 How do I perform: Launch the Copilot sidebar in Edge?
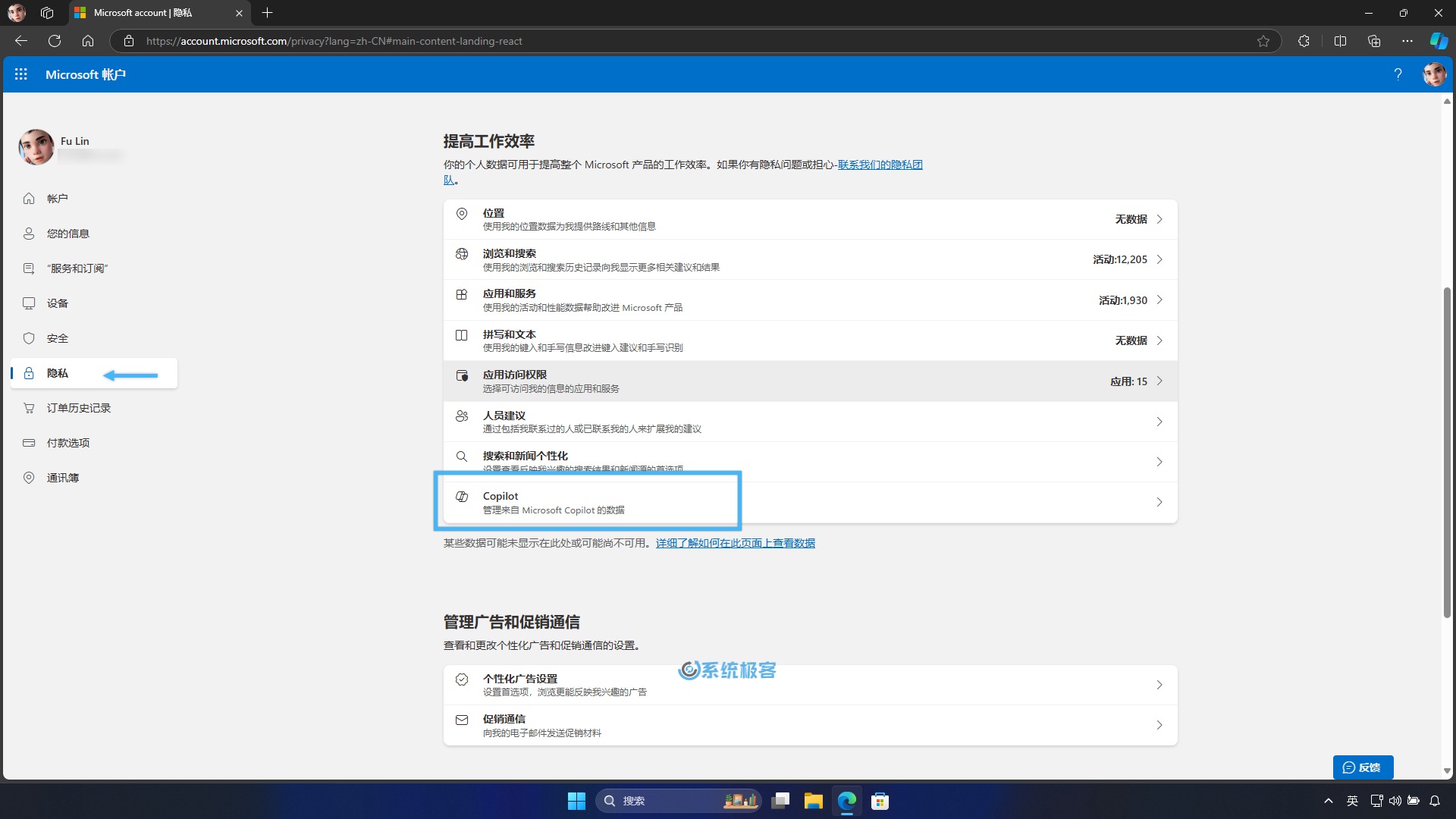[1439, 41]
